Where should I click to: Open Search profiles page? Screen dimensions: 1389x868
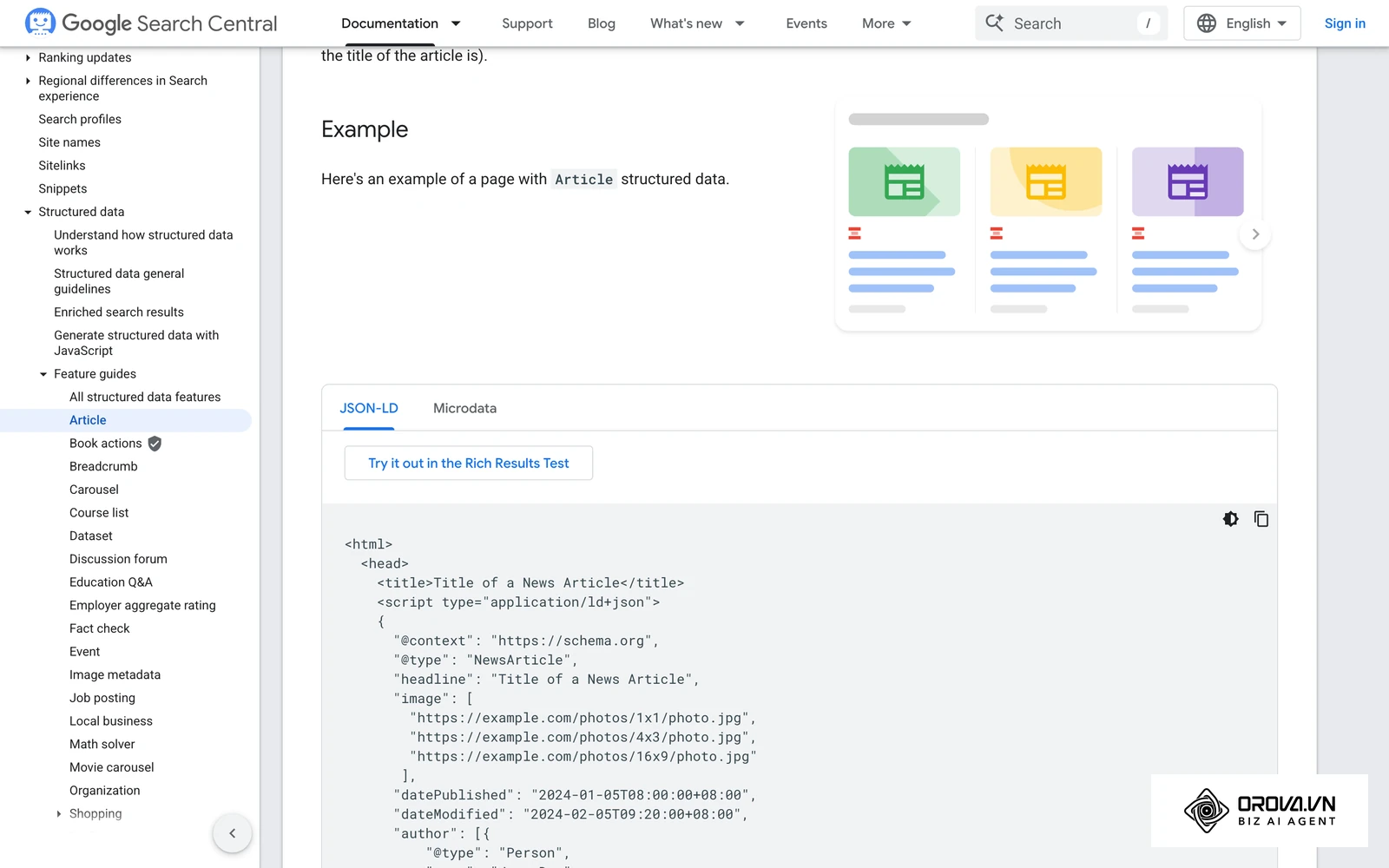point(80,120)
